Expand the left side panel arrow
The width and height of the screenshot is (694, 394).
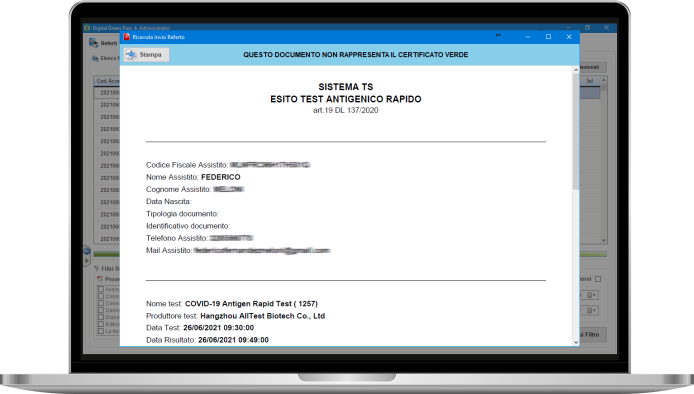[x=87, y=260]
